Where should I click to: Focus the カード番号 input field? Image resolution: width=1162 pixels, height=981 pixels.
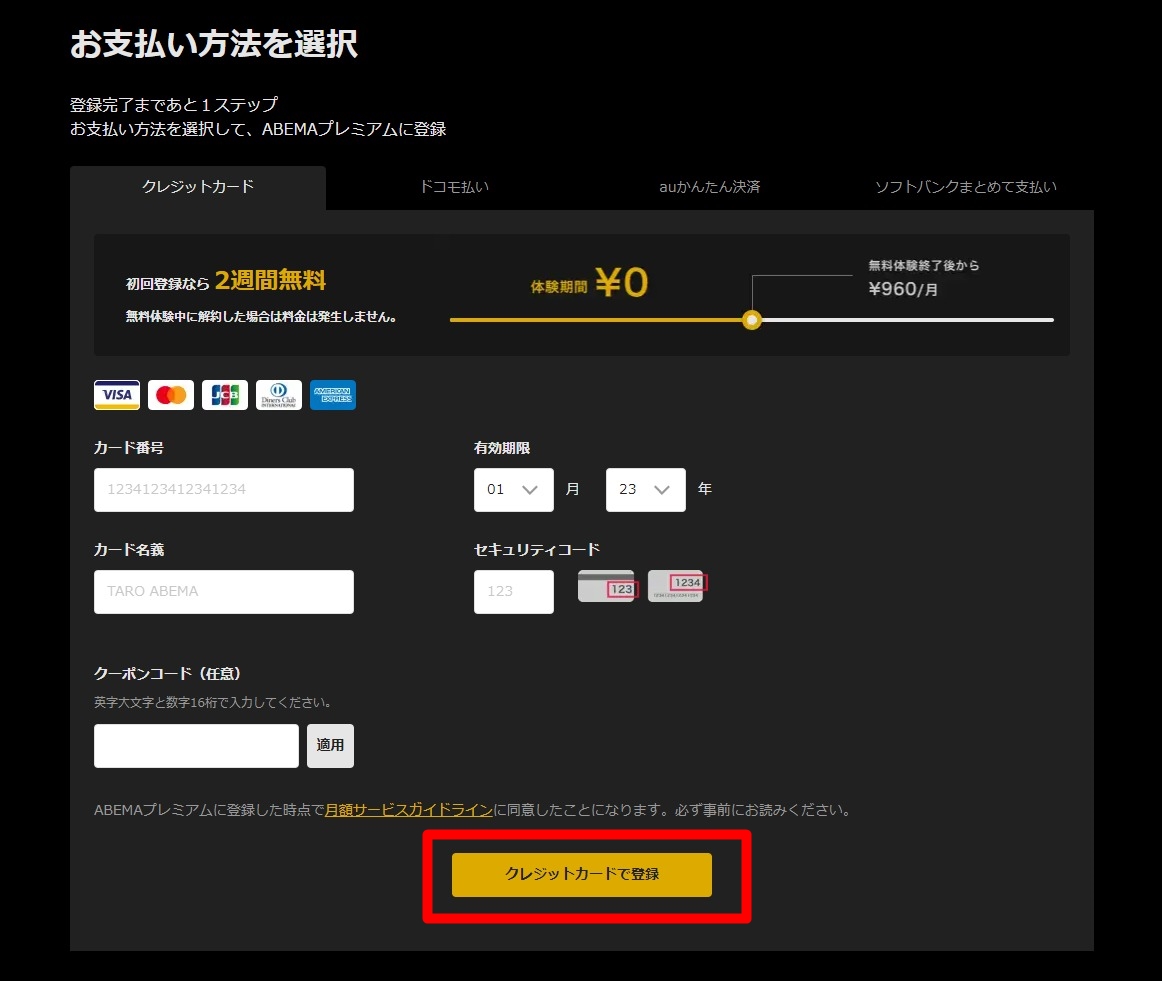coord(224,490)
